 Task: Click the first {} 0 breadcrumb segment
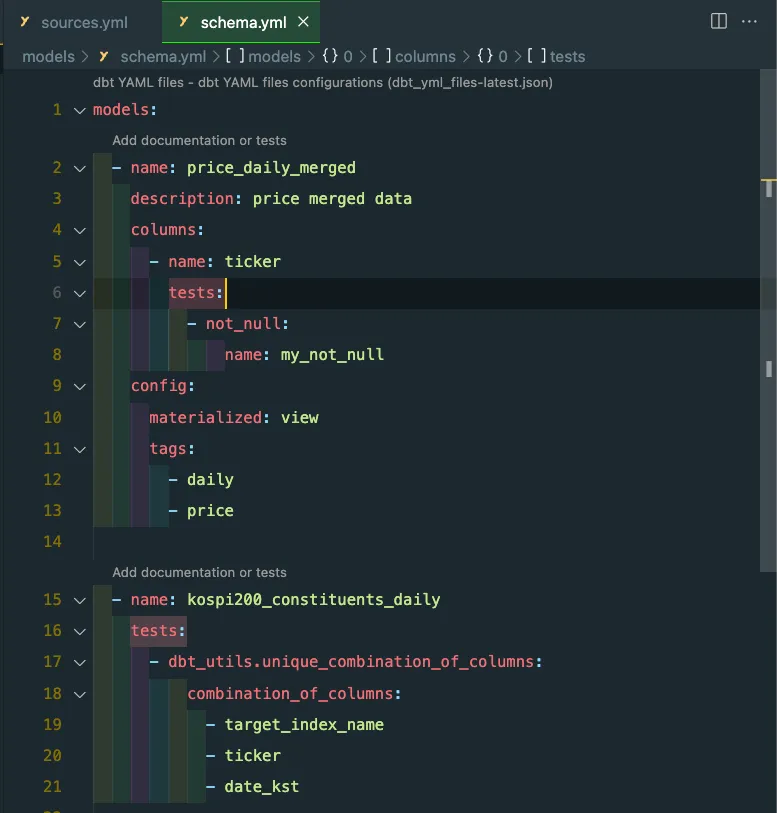(x=337, y=56)
